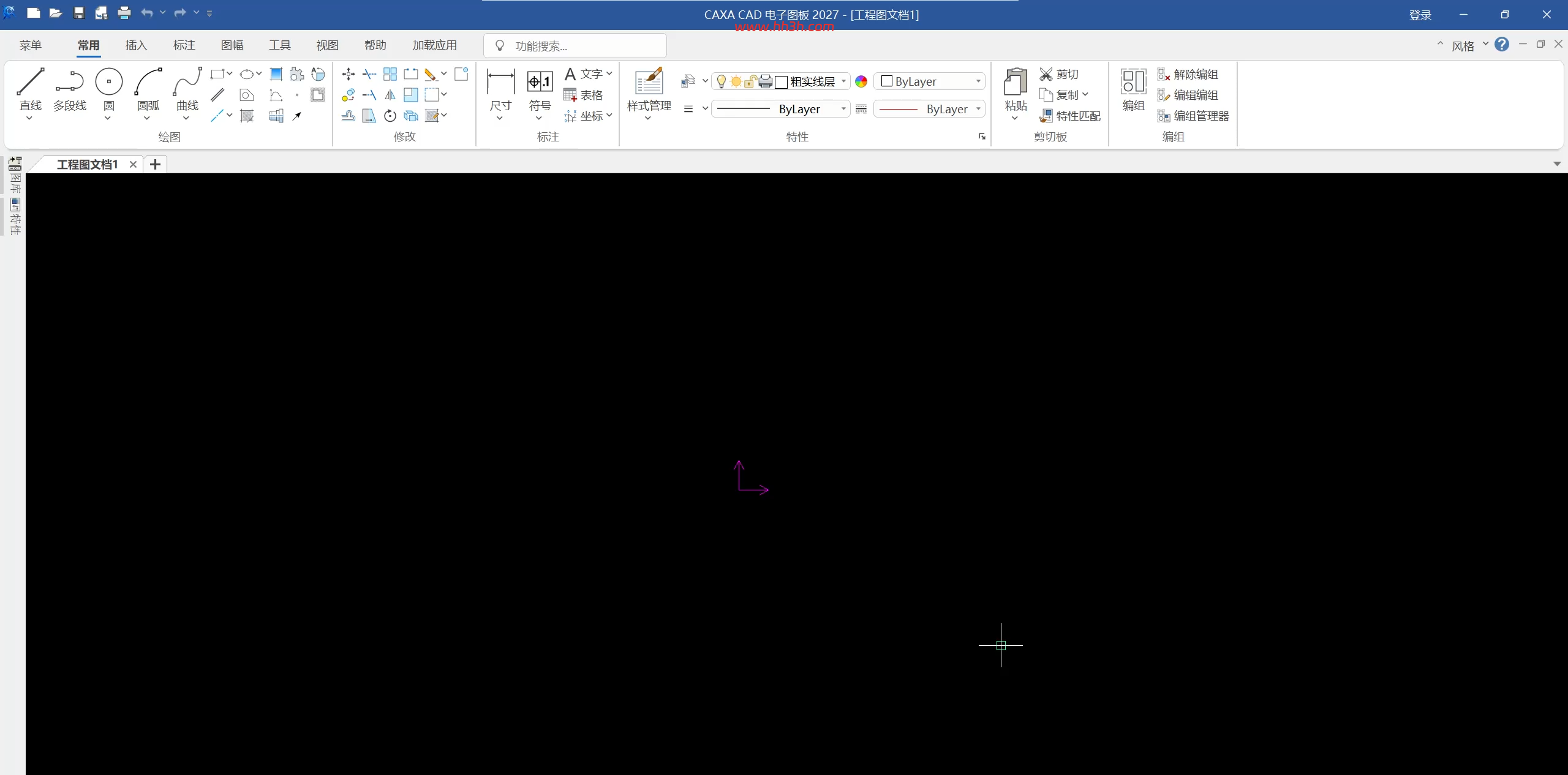Expand the 文字 text dropdown
Screen dimensions: 1568x775
pos(609,73)
